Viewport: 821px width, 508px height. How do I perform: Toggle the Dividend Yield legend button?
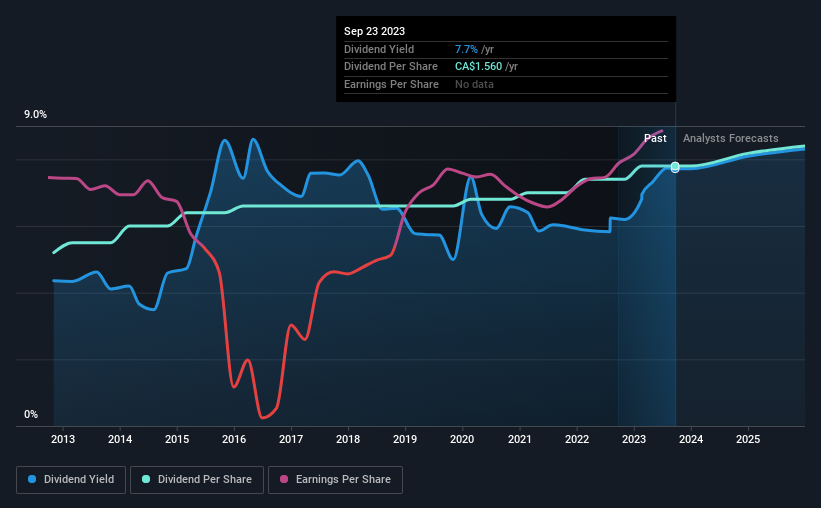[71, 480]
